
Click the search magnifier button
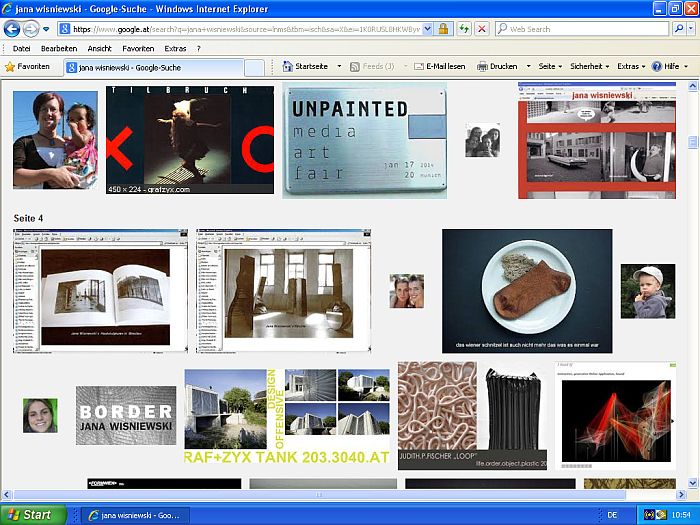coord(679,29)
